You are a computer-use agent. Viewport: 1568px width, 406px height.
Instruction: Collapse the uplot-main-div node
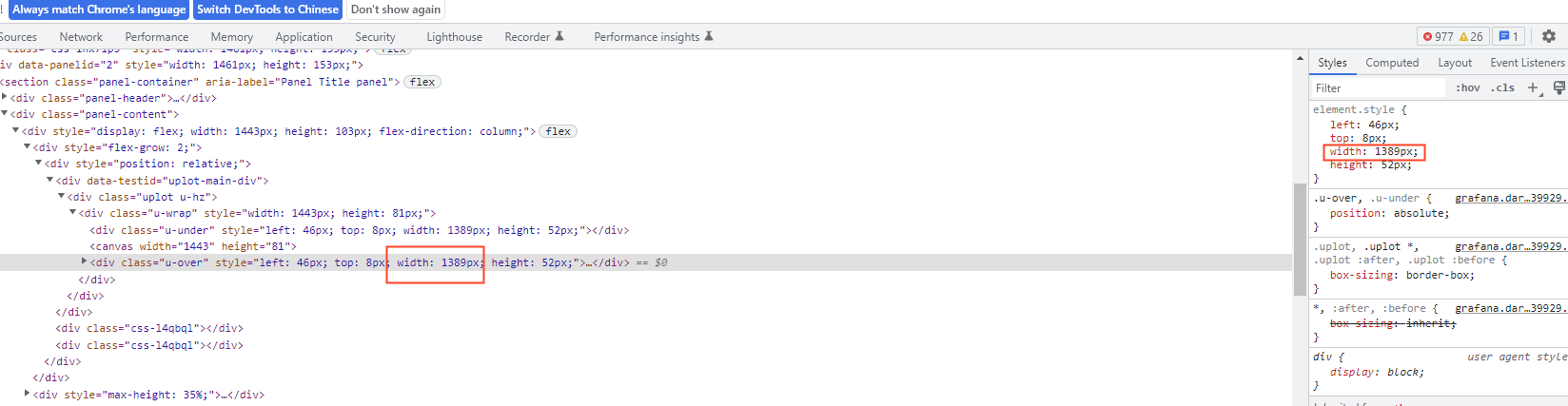(x=50, y=180)
